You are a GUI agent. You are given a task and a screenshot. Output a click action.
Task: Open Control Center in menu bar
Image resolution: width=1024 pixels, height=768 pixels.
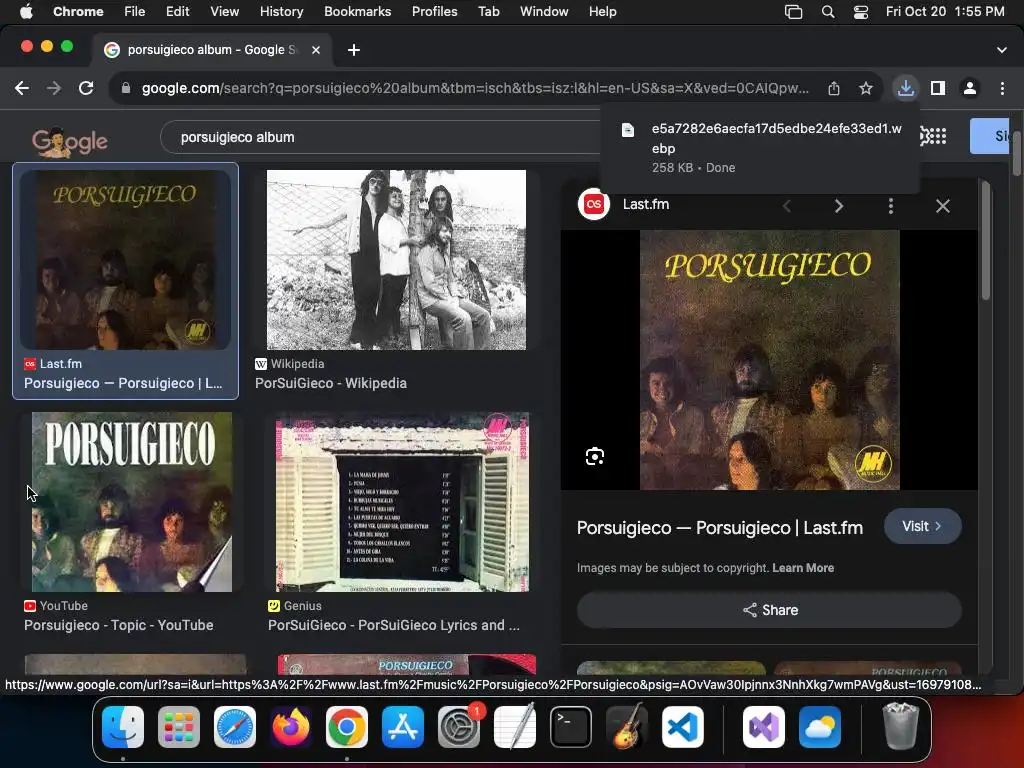861,12
